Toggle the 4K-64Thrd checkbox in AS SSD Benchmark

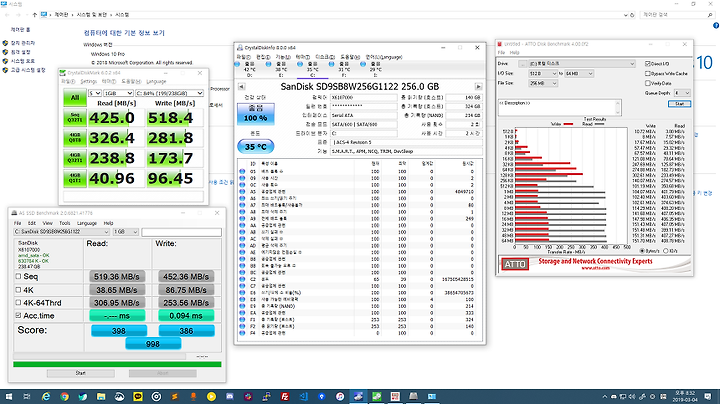pyautogui.click(x=18, y=303)
